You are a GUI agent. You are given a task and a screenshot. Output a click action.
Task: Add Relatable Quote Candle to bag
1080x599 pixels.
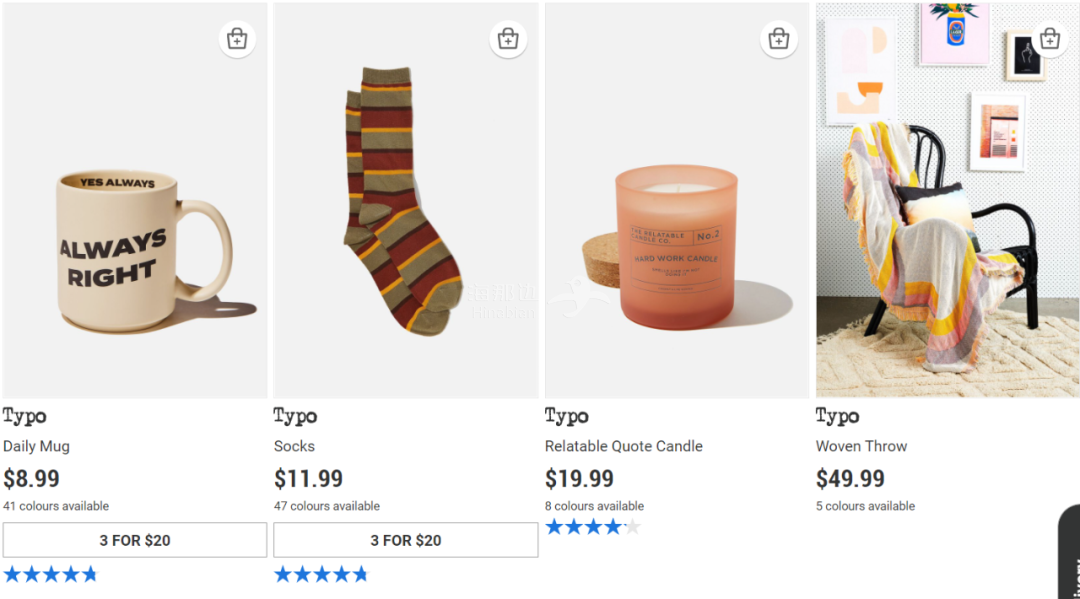pyautogui.click(x=779, y=39)
